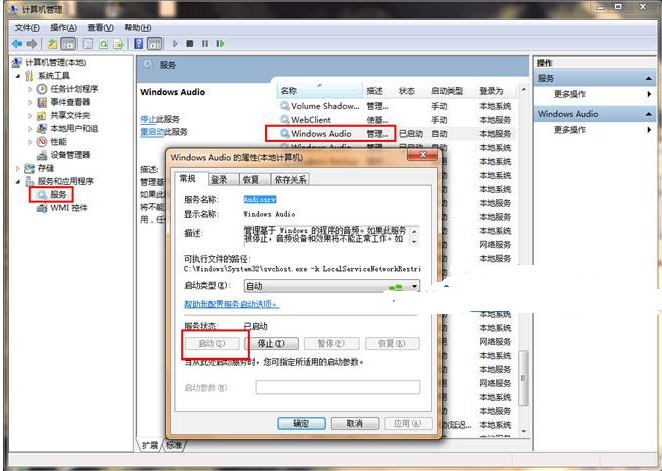This screenshot has height=471, width=662.
Task: Click the 本地用户和组 icon in tree
Action: pos(42,128)
